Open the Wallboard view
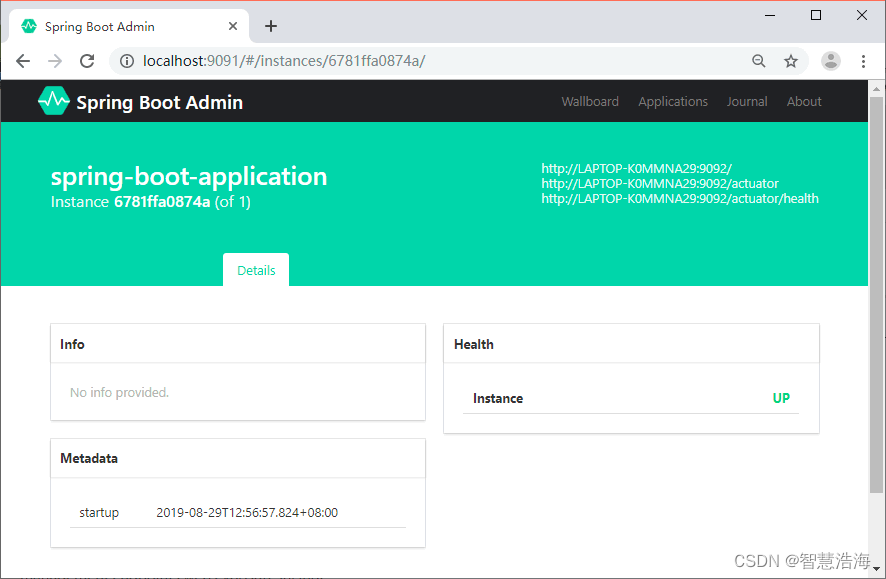Screen dimensions: 886x579 click(590, 101)
